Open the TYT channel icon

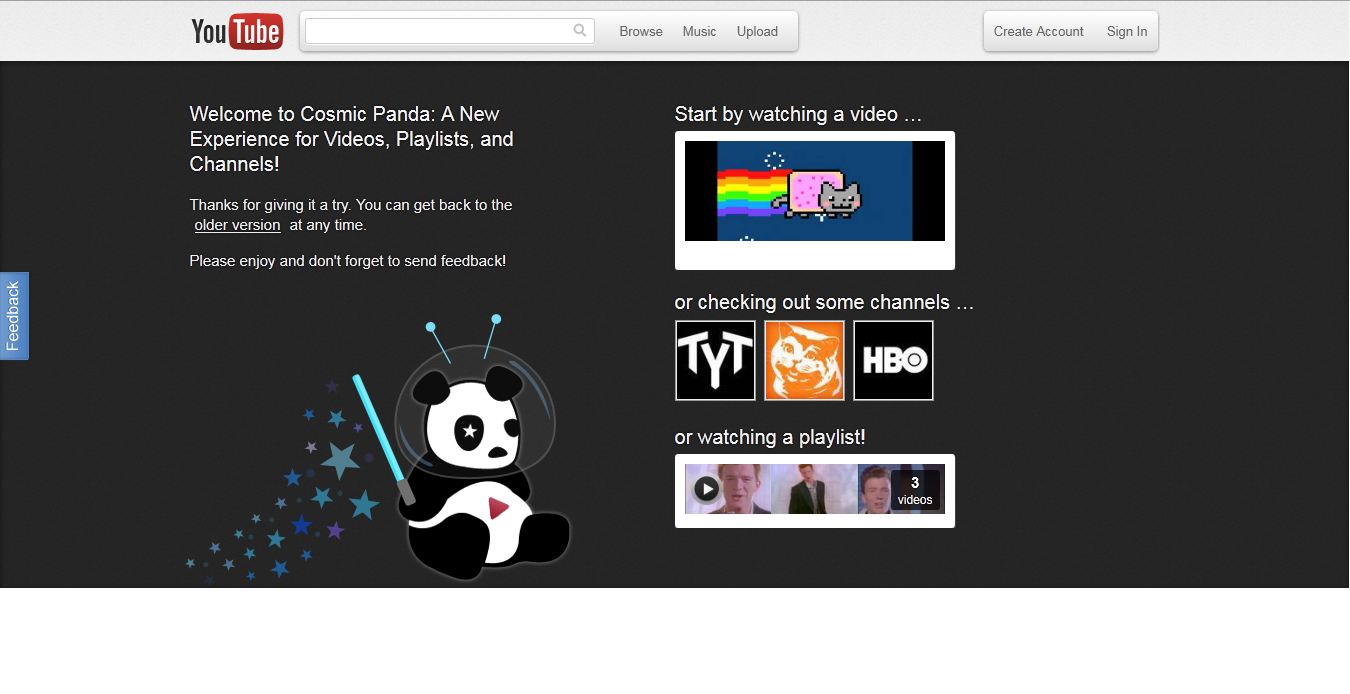715,360
